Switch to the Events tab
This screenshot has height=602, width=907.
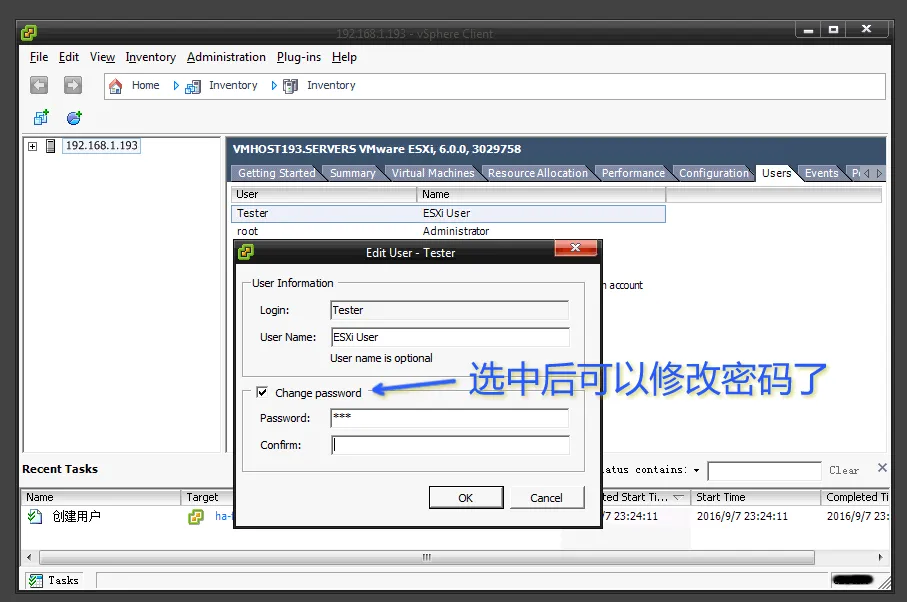[821, 173]
